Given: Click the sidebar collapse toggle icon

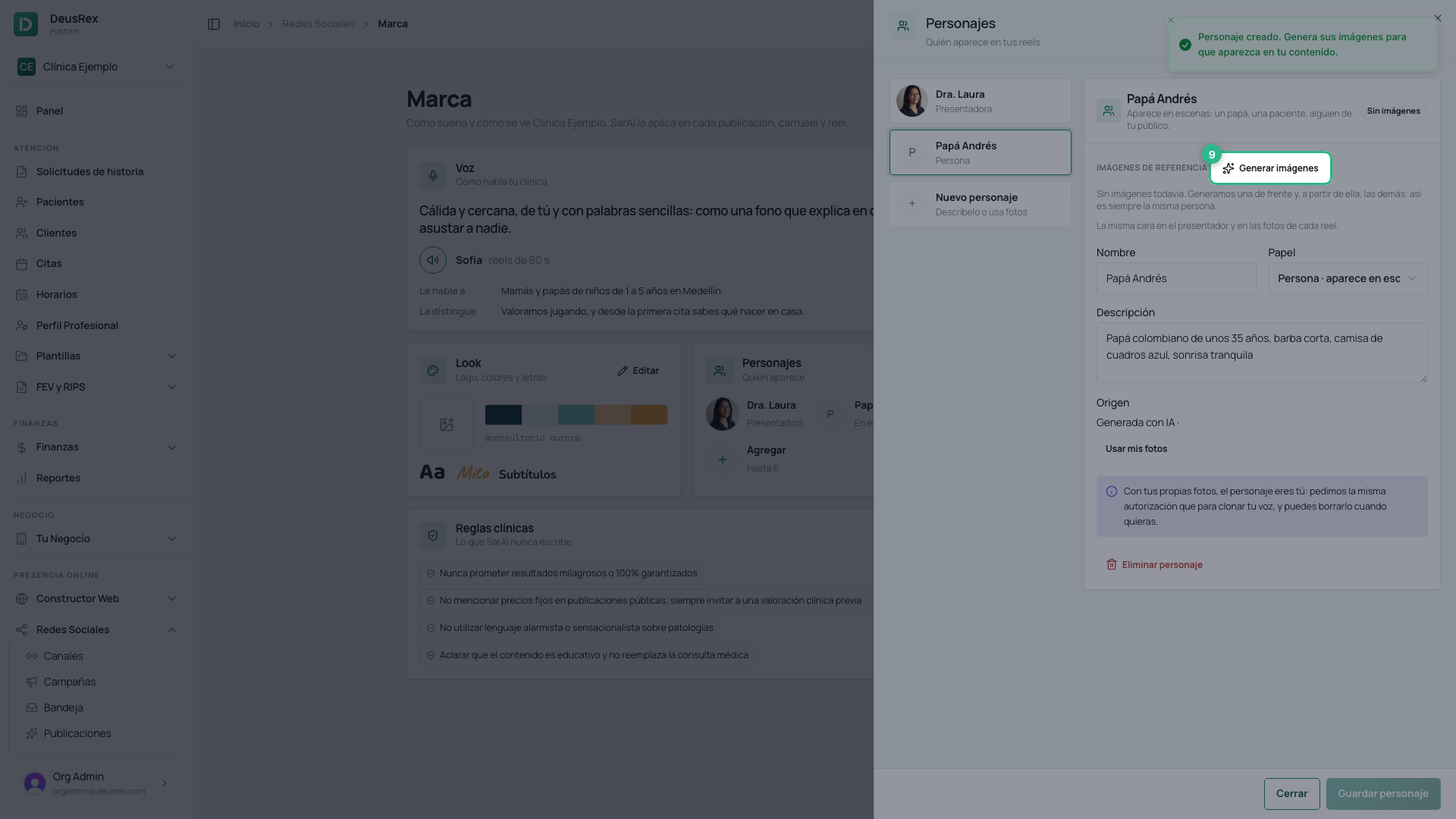Looking at the screenshot, I should point(214,24).
